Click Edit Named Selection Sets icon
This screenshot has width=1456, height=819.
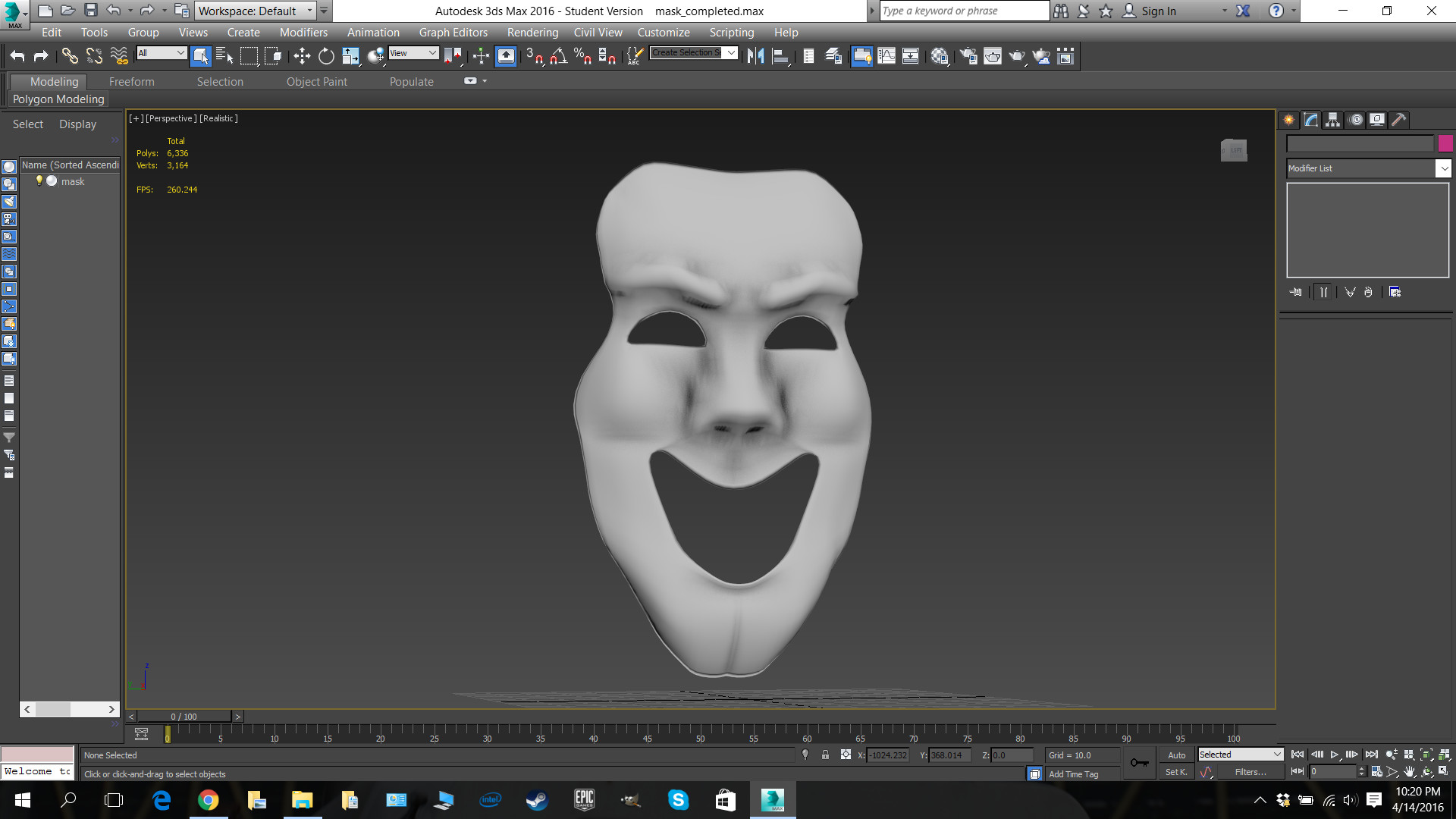[635, 56]
